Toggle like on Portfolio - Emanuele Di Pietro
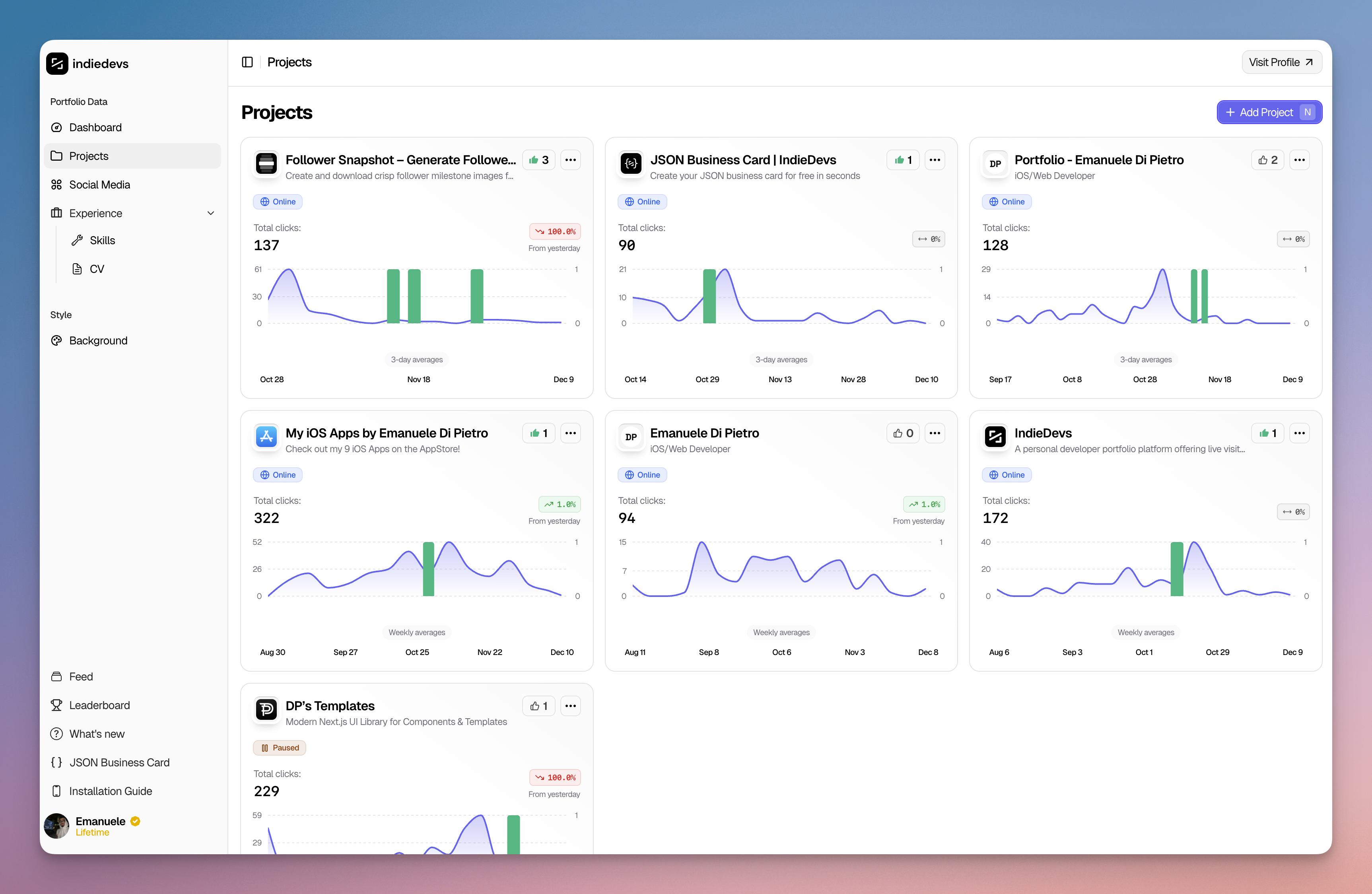This screenshot has height=894, width=1372. 1267,160
